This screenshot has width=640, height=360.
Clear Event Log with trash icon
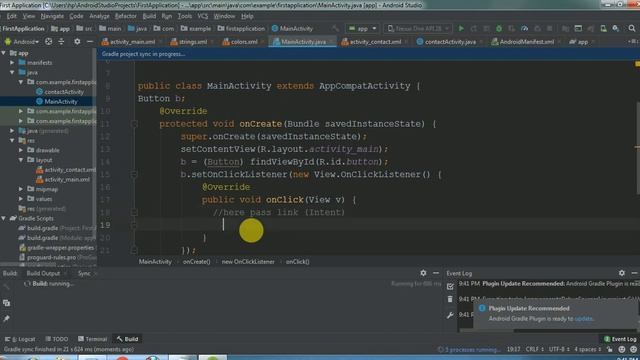pos(450,299)
